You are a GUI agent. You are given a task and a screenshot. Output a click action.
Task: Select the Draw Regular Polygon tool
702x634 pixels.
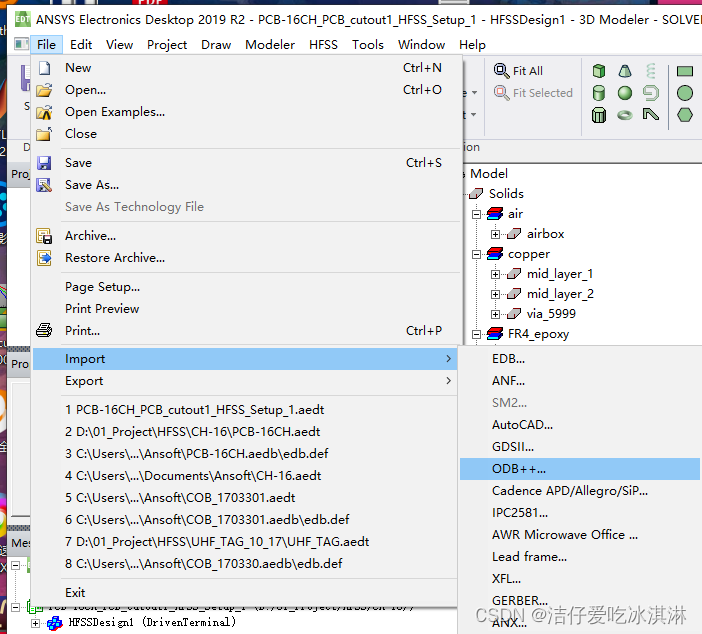[685, 115]
